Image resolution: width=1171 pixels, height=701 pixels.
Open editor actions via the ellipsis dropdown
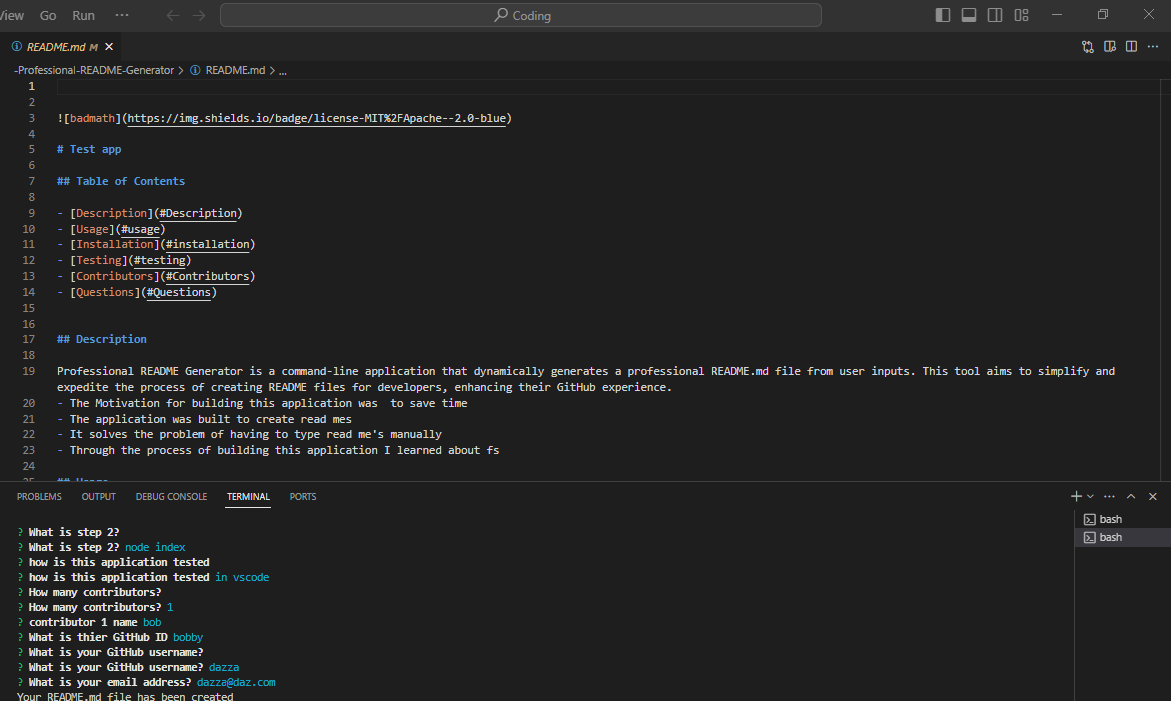point(1152,46)
